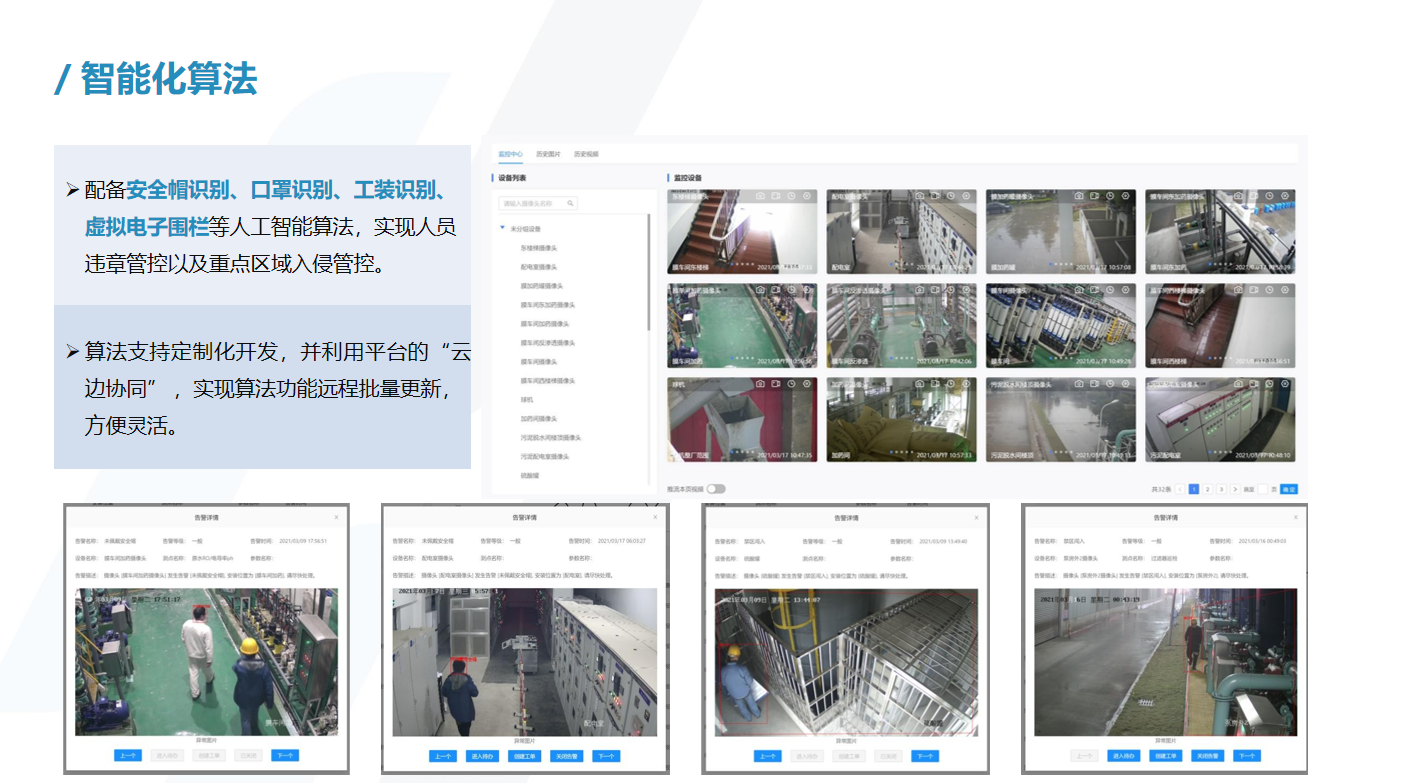
Task: Click the device search magnifier icon
Action: (571, 203)
